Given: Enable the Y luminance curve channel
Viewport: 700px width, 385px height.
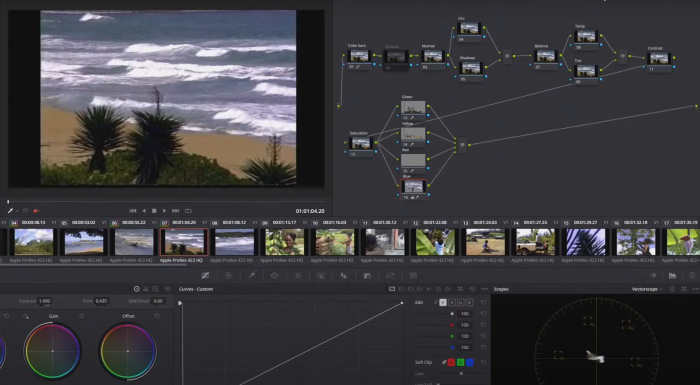Looking at the screenshot, I should point(443,302).
